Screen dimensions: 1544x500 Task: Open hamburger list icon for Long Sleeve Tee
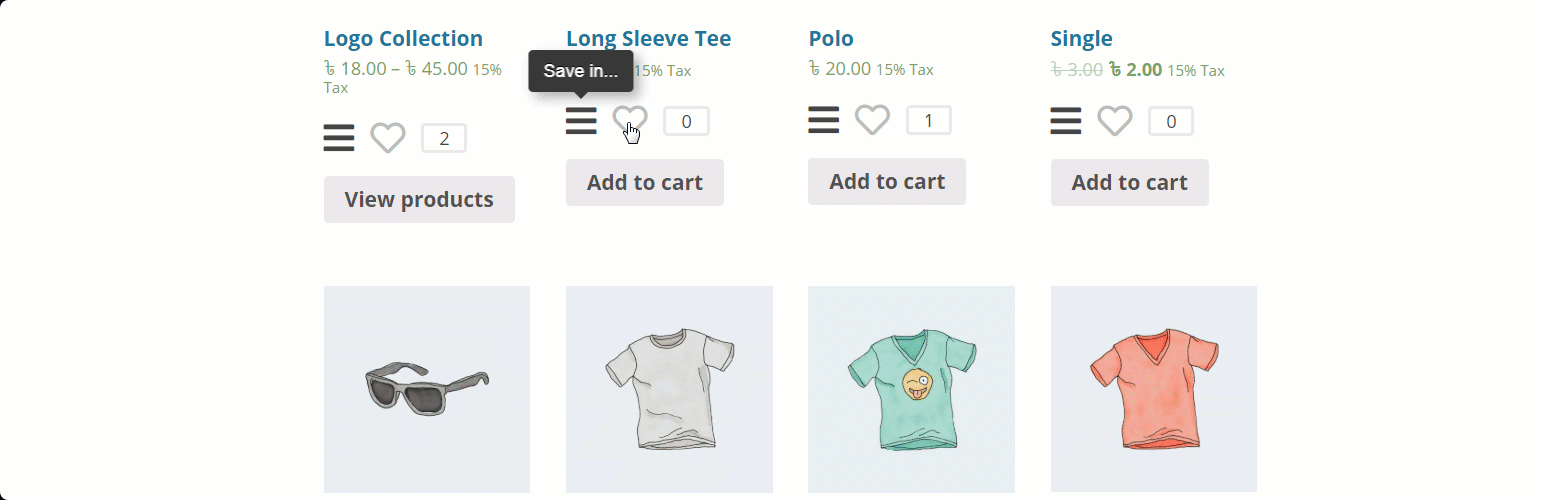pos(581,121)
